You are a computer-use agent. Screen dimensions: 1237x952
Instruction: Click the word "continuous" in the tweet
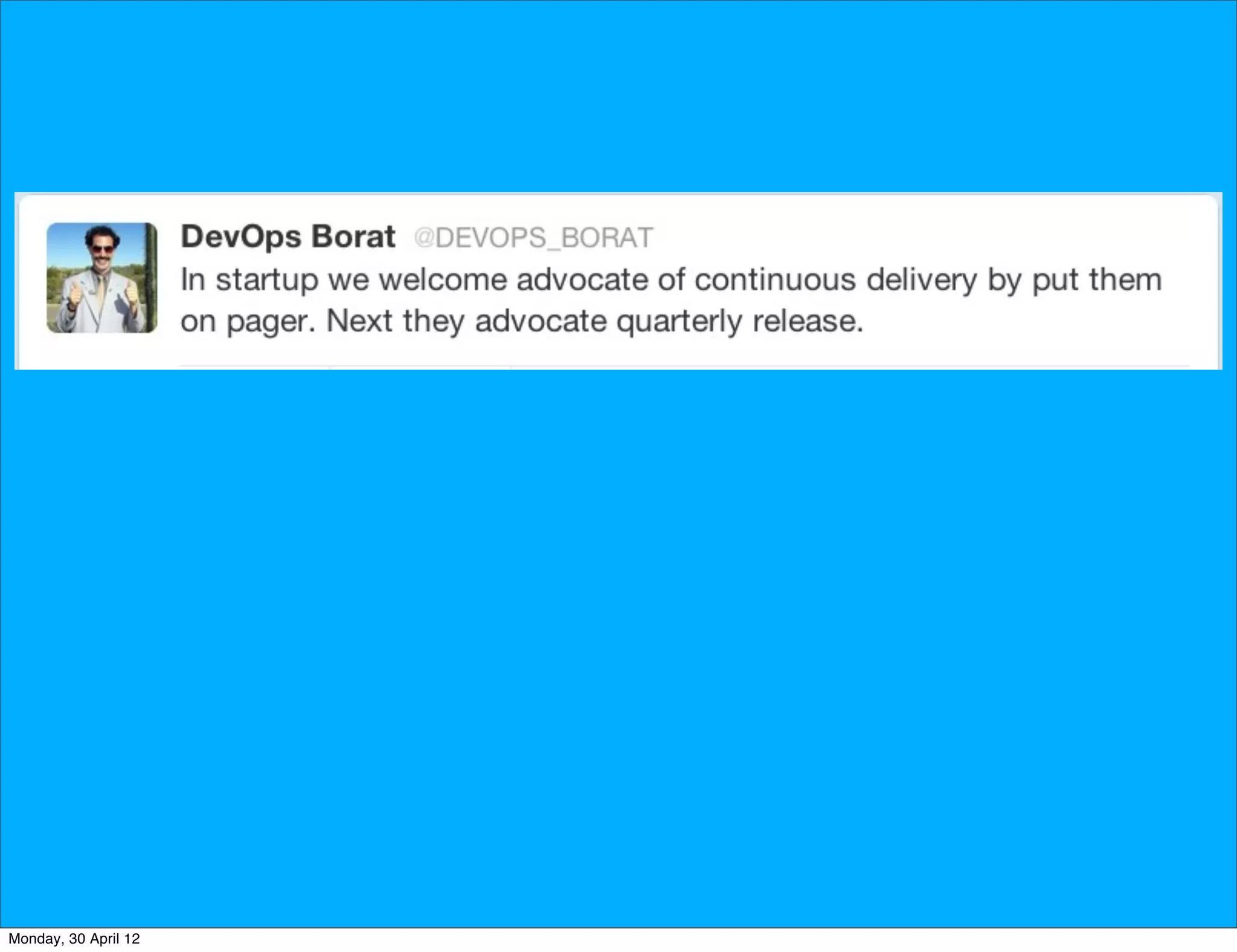pyautogui.click(x=775, y=280)
